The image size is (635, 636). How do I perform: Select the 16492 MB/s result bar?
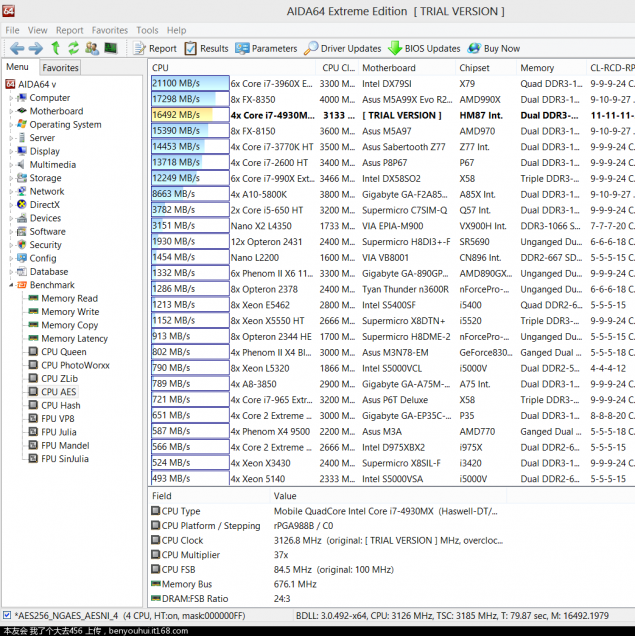[x=190, y=115]
